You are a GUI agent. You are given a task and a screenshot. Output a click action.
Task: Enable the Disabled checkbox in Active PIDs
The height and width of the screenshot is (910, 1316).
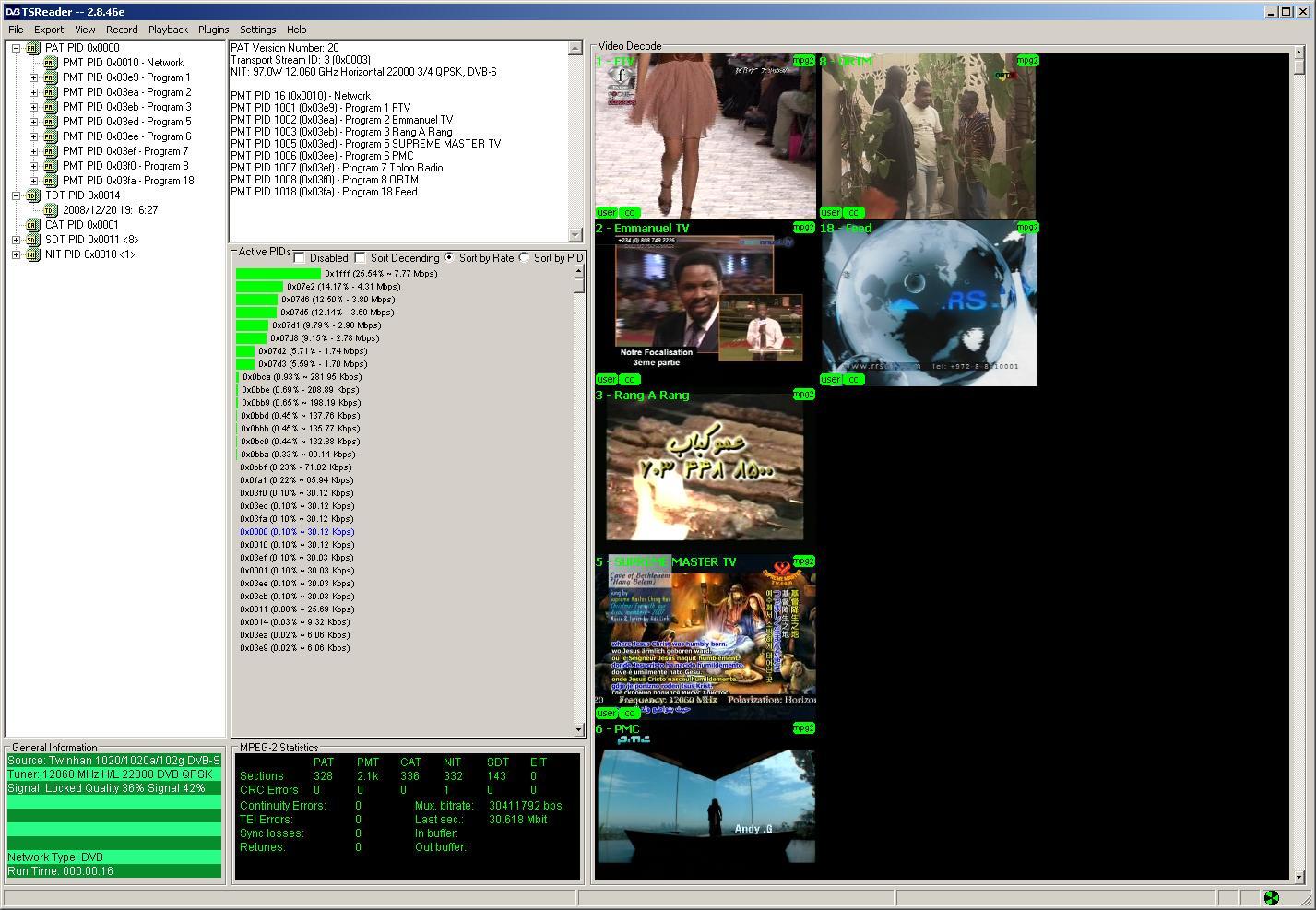(x=300, y=258)
